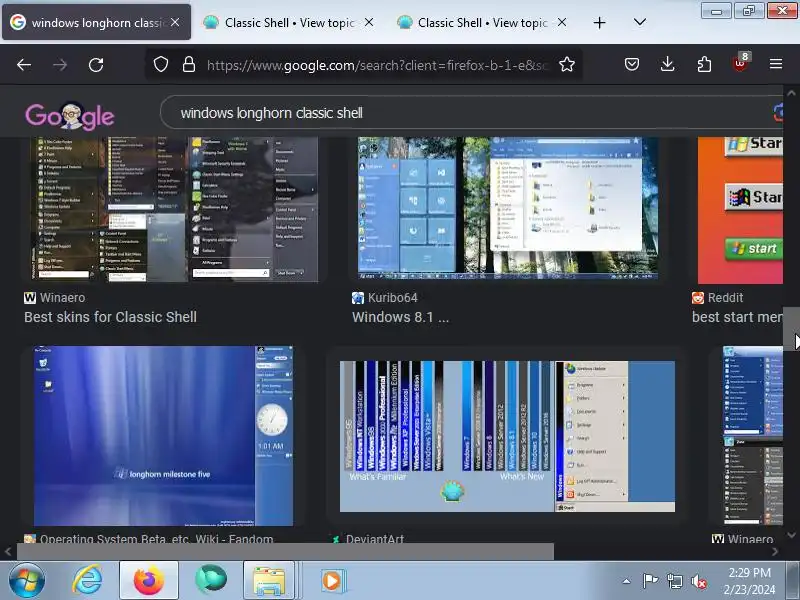Click the Kuribo64 source label
Viewport: 800px width, 600px height.
(x=385, y=297)
